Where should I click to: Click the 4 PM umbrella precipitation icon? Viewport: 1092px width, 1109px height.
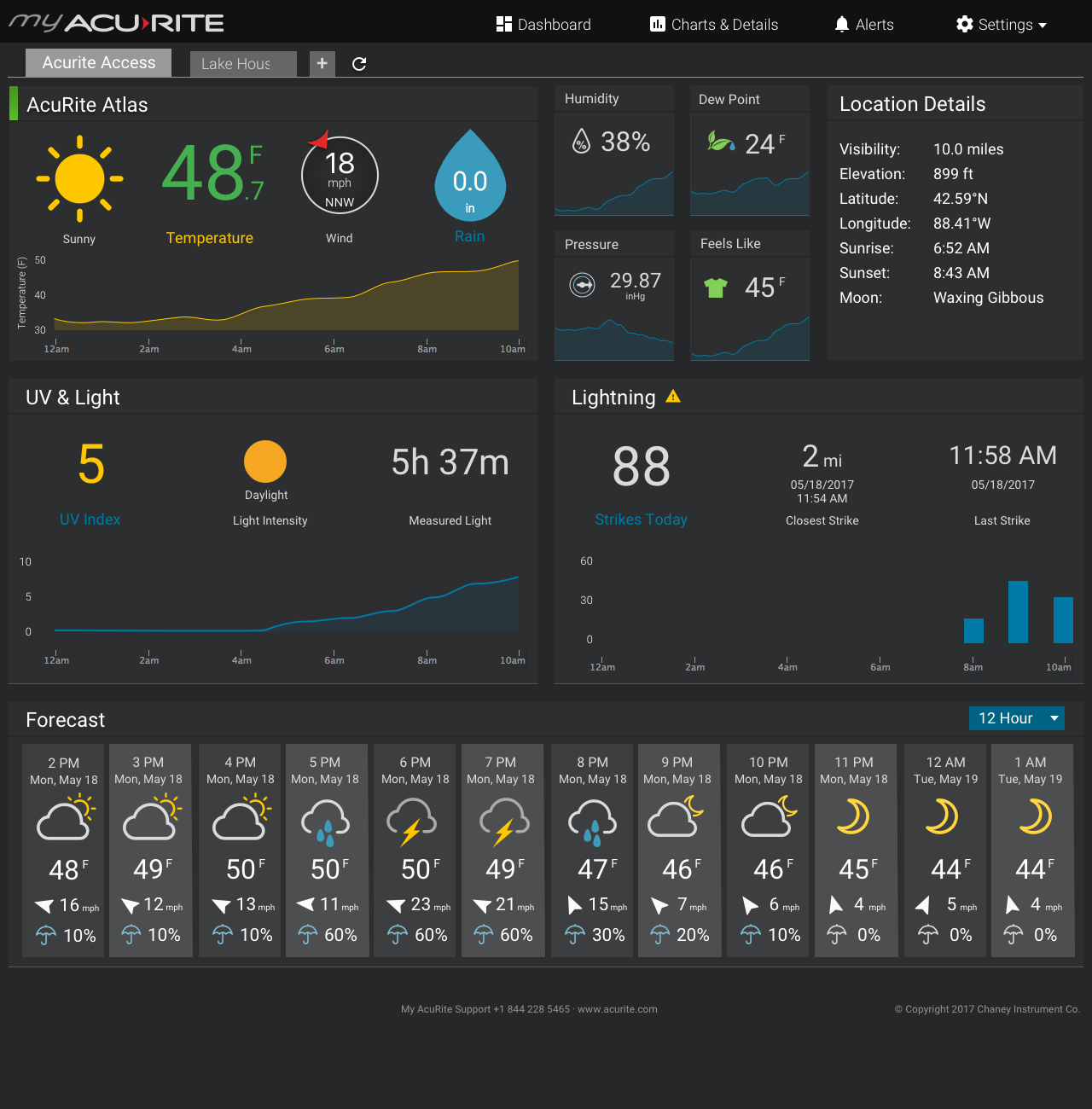pos(222,935)
